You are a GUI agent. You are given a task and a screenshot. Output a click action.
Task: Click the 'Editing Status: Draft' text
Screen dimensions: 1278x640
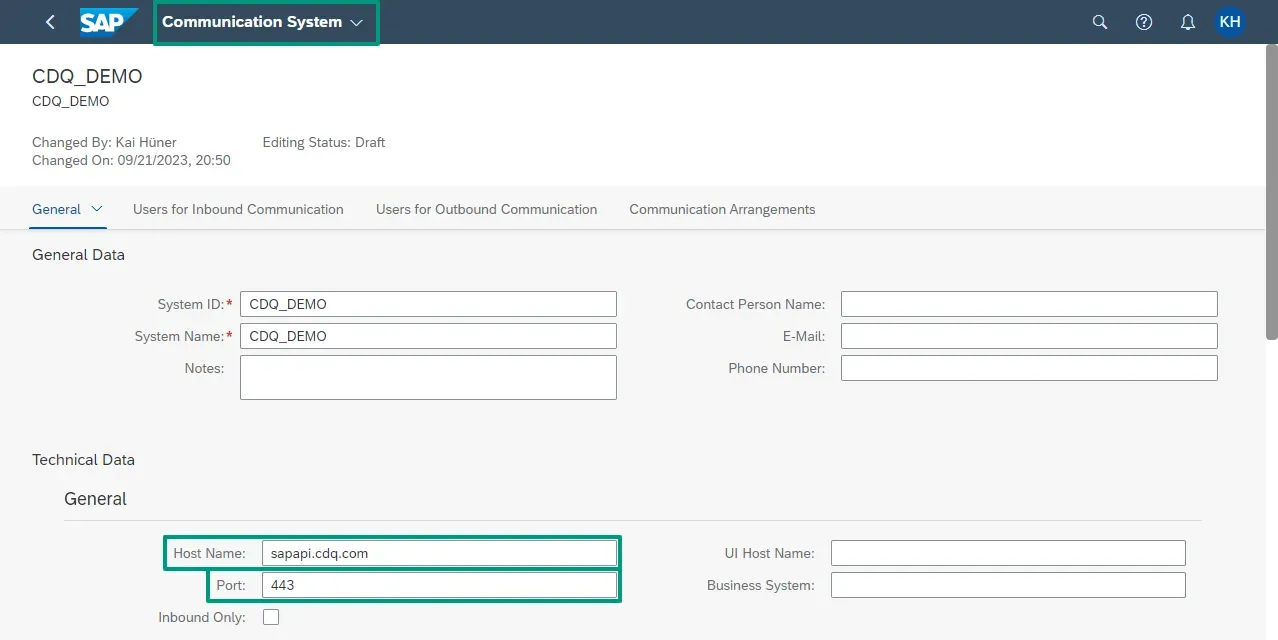click(x=324, y=142)
